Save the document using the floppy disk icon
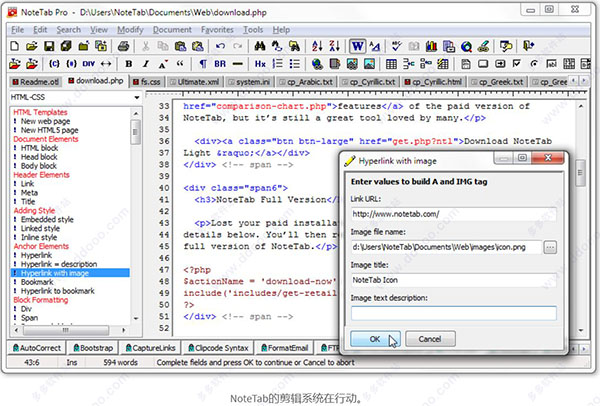600x406 pixels. coord(49,46)
